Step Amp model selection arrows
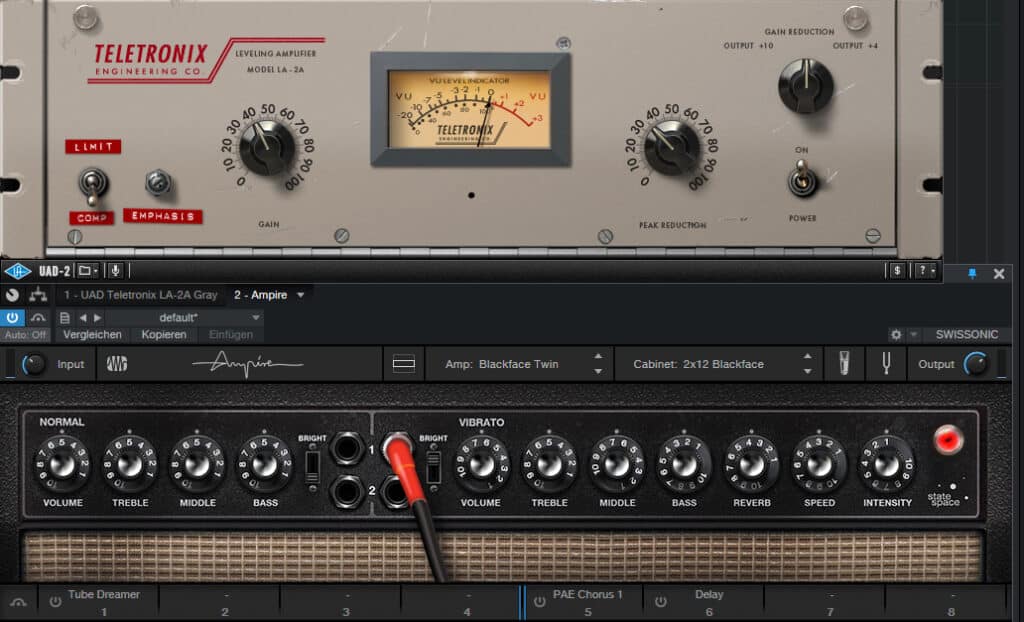The image size is (1024, 622). 598,364
